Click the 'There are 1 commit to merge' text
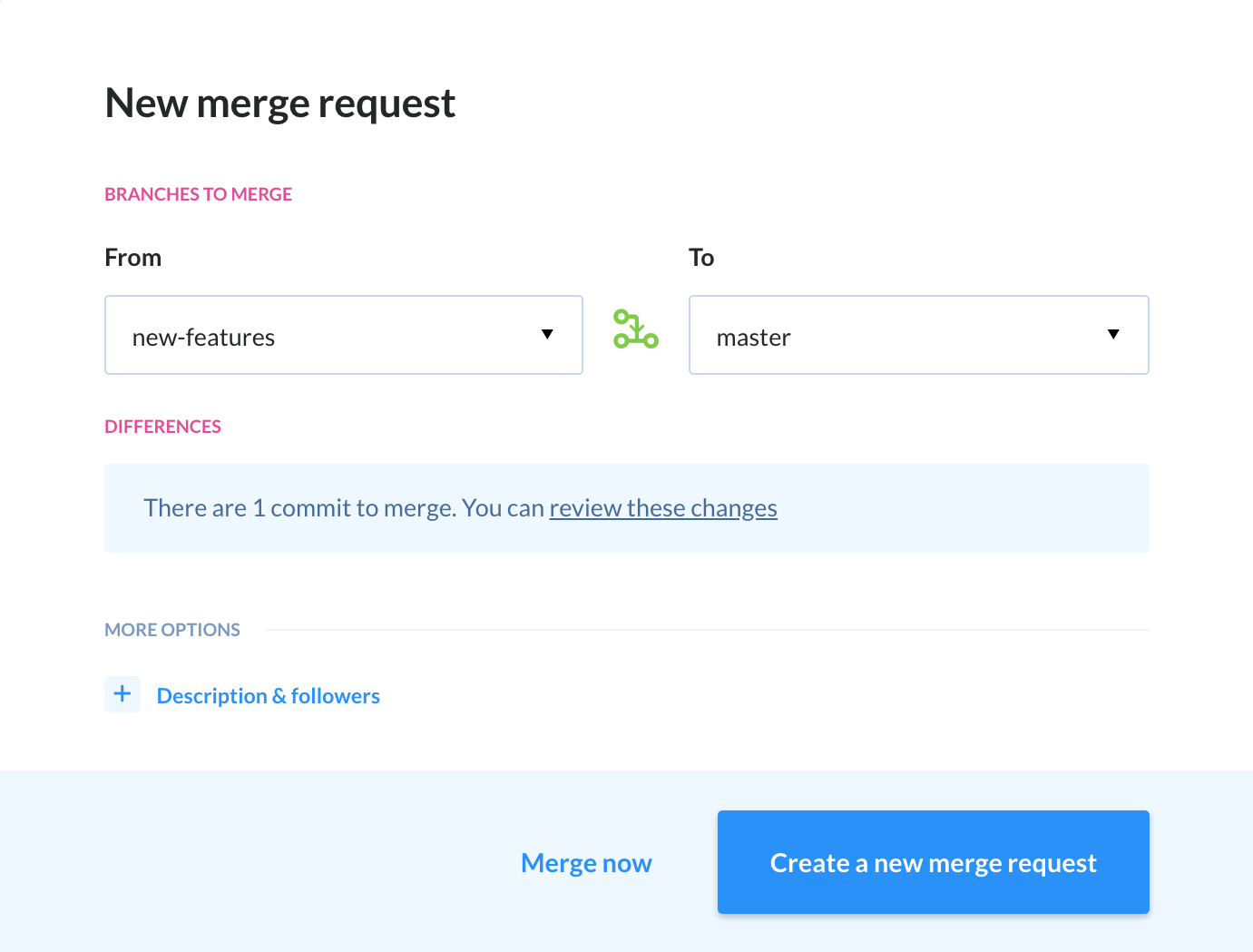This screenshot has width=1253, height=952. coord(300,508)
